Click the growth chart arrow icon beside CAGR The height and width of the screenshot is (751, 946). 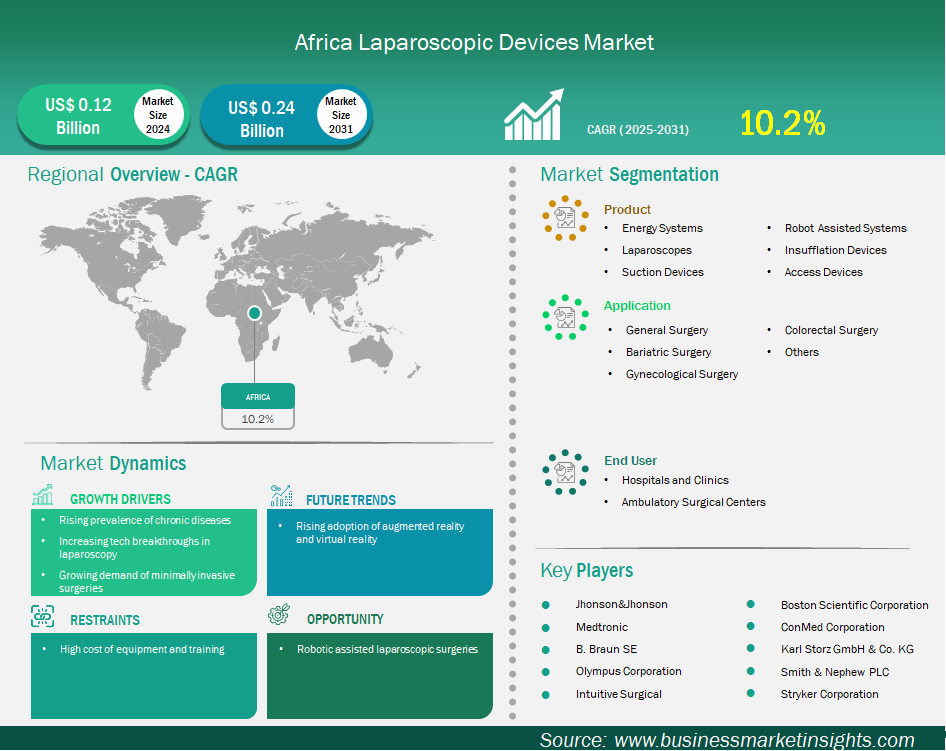534,115
